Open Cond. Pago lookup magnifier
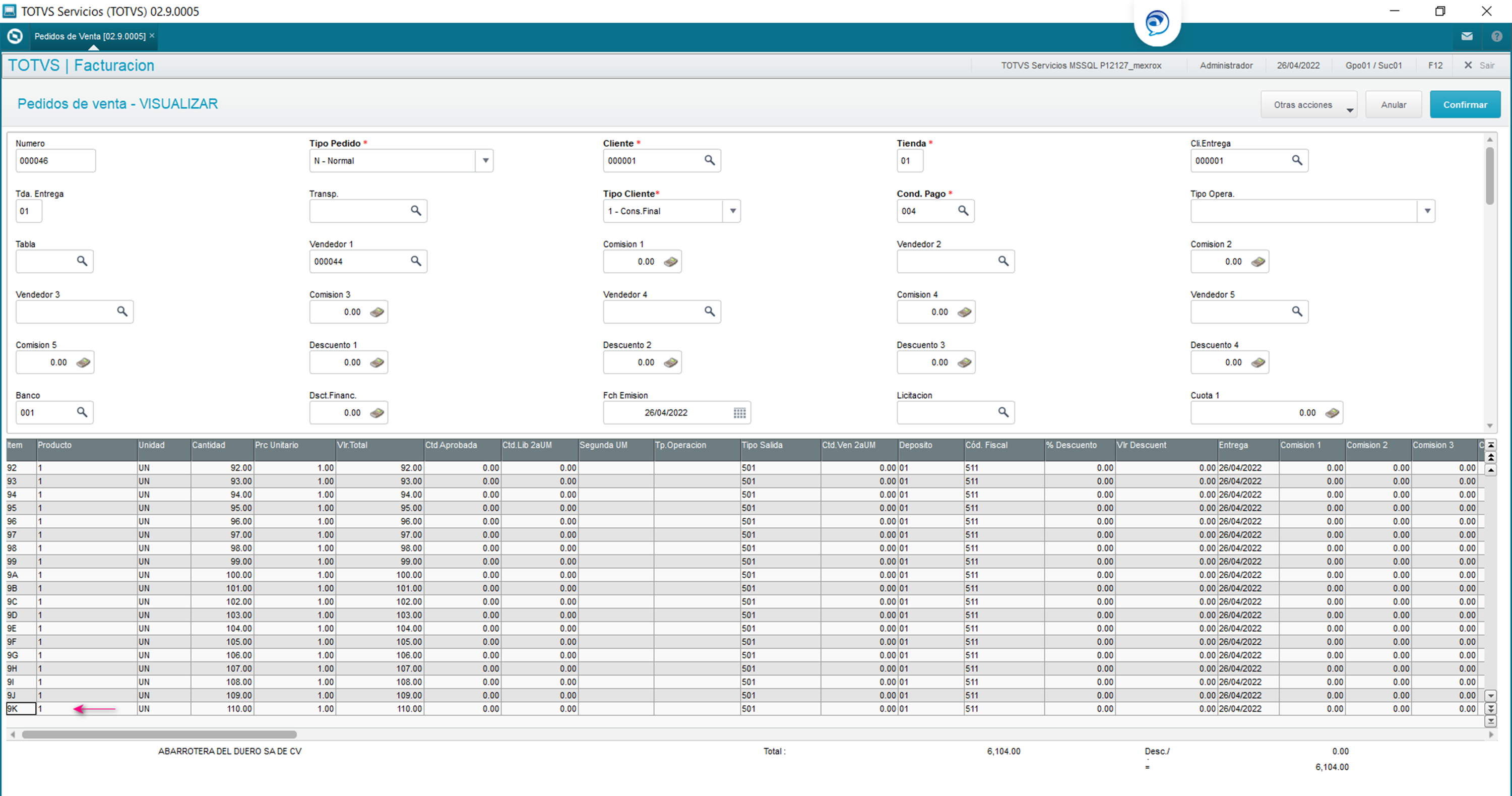 (x=963, y=211)
